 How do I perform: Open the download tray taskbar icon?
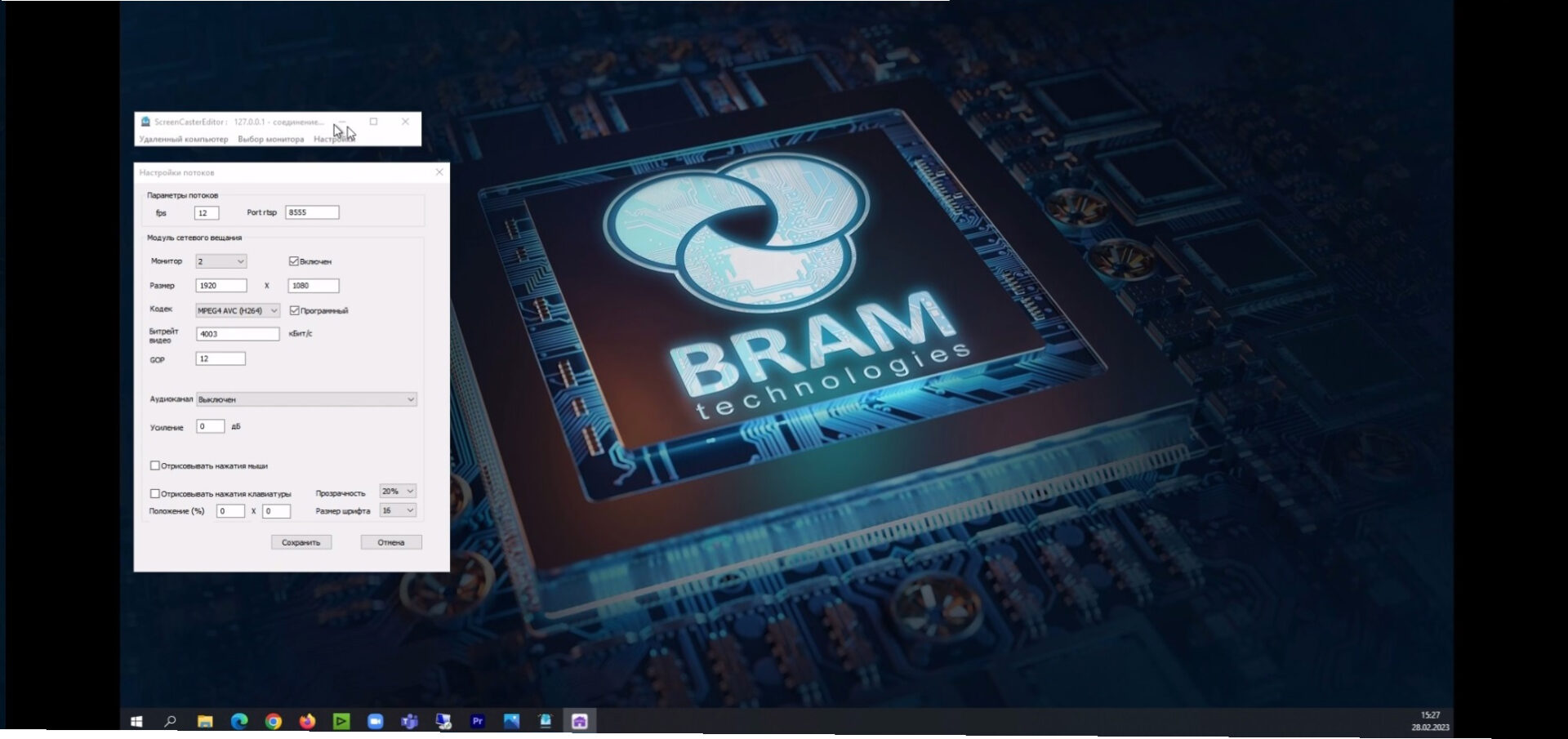pos(546,721)
